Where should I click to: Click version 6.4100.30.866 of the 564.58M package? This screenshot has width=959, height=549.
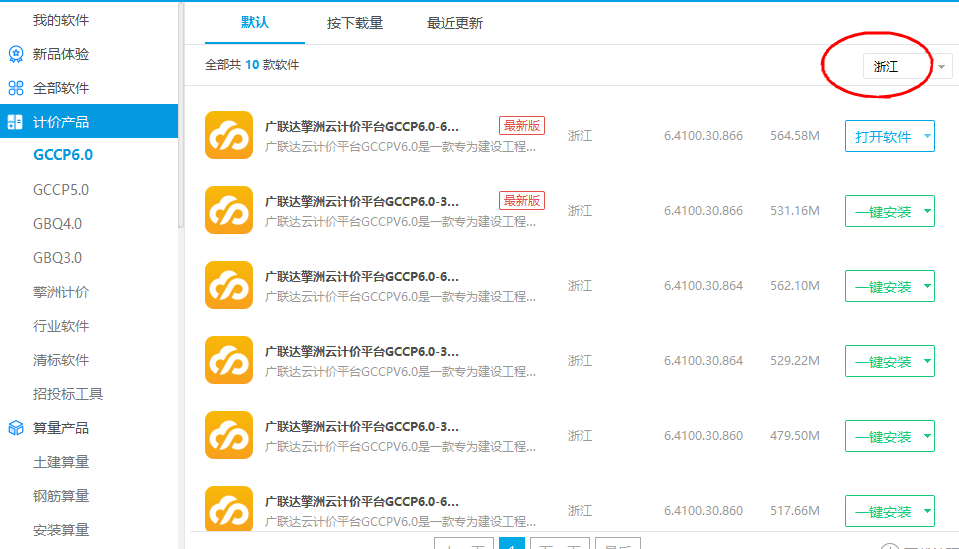(703, 136)
